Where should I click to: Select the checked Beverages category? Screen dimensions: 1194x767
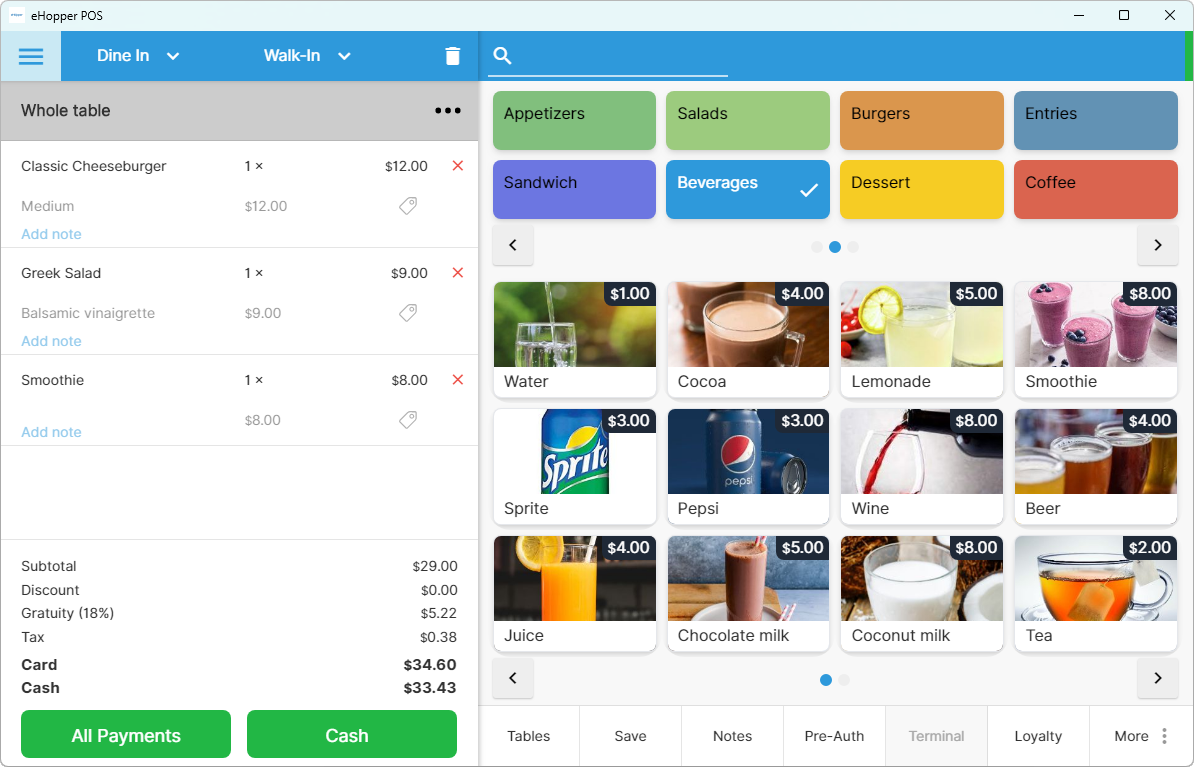pos(747,189)
